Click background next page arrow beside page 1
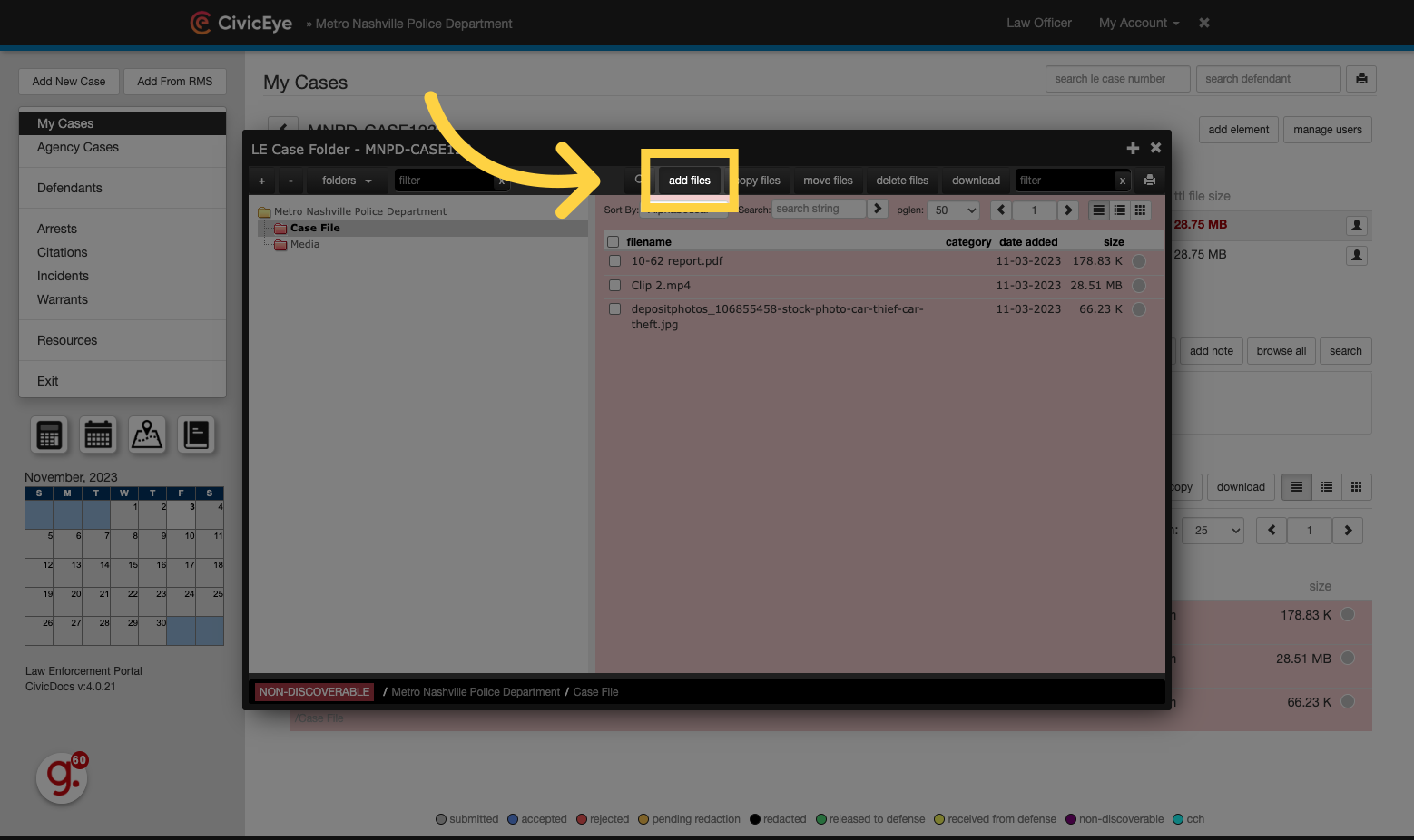The width and height of the screenshot is (1414, 840). click(x=1348, y=531)
